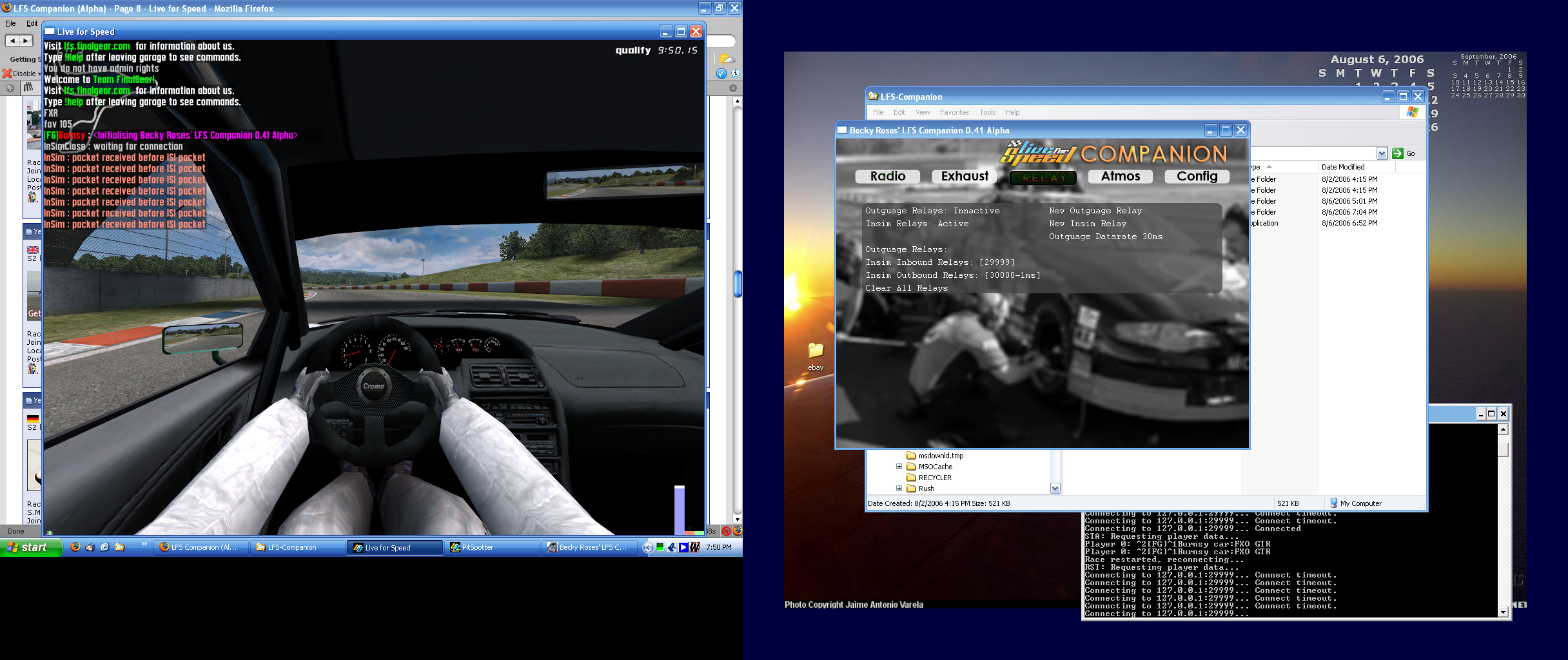Click the second Quick Launch icon
Image resolution: width=1568 pixels, height=660 pixels.
tap(90, 547)
